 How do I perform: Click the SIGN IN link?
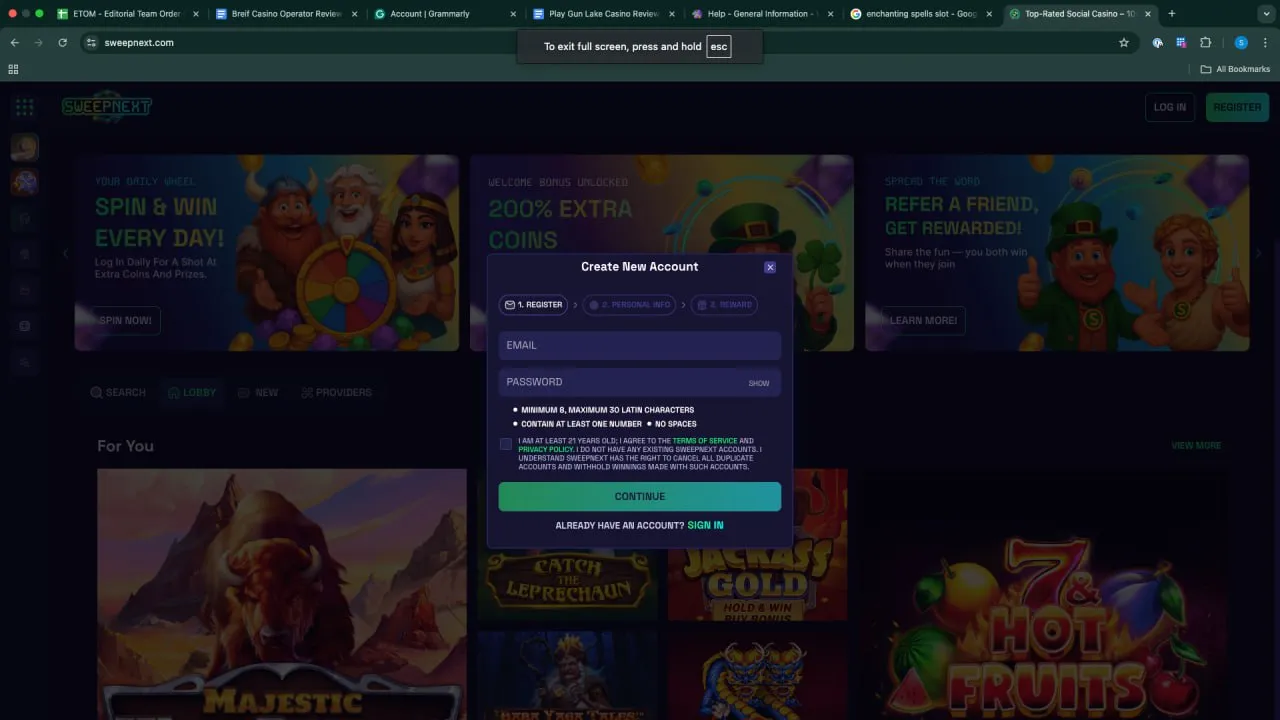[x=705, y=525]
